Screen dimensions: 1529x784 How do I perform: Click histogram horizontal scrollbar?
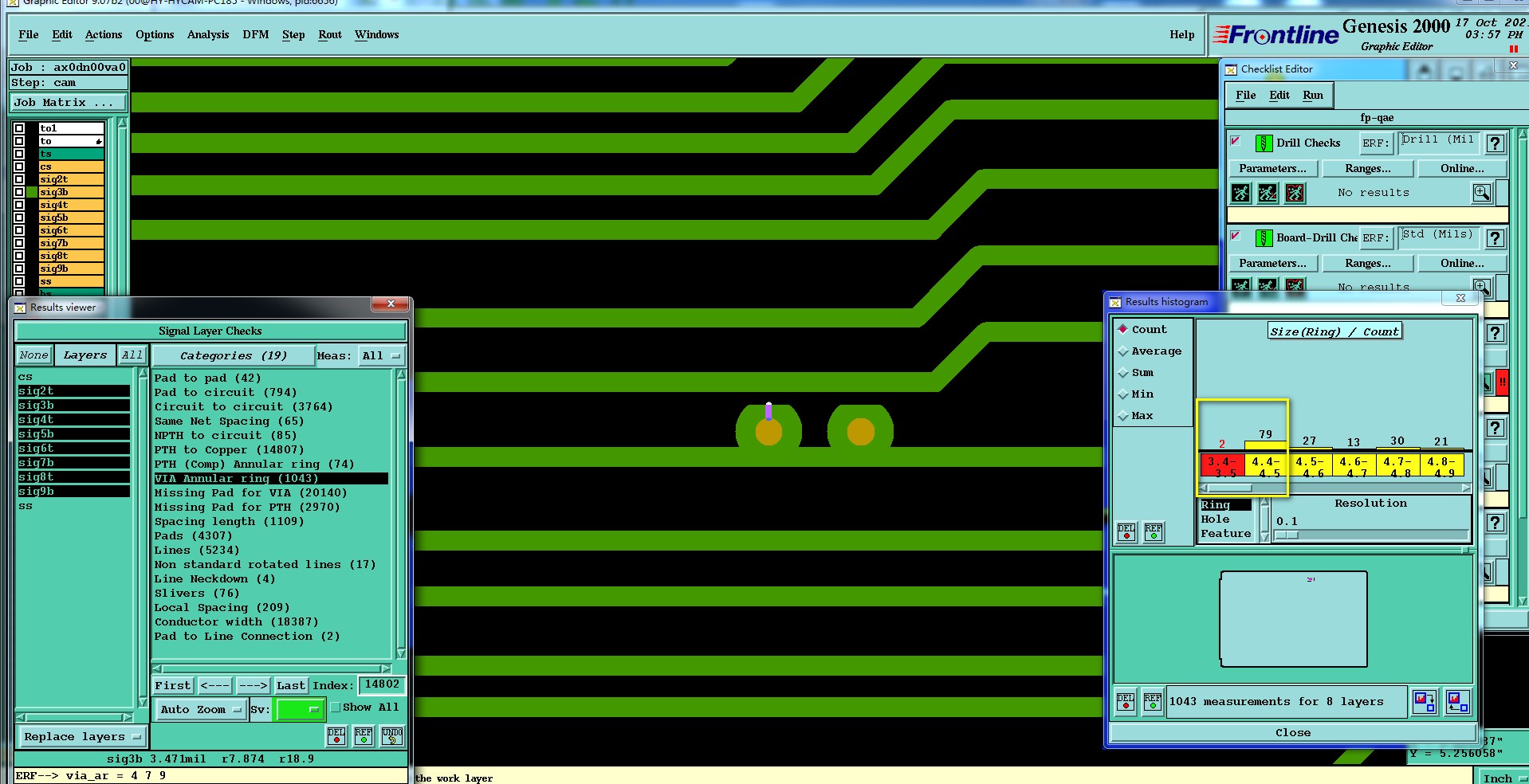[1335, 488]
